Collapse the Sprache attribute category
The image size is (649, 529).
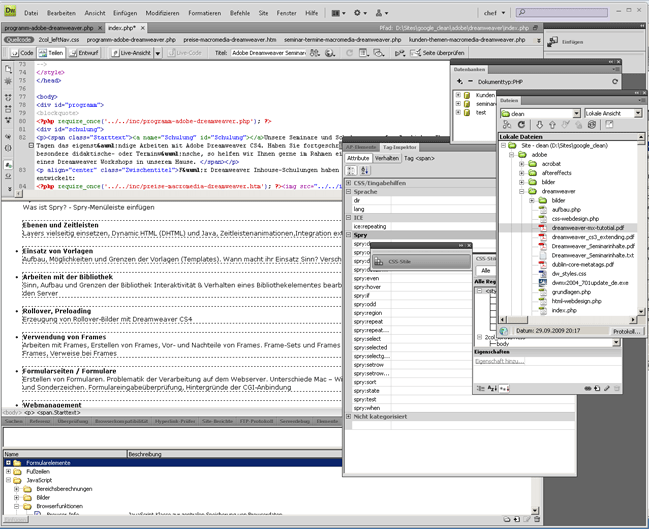[x=349, y=192]
